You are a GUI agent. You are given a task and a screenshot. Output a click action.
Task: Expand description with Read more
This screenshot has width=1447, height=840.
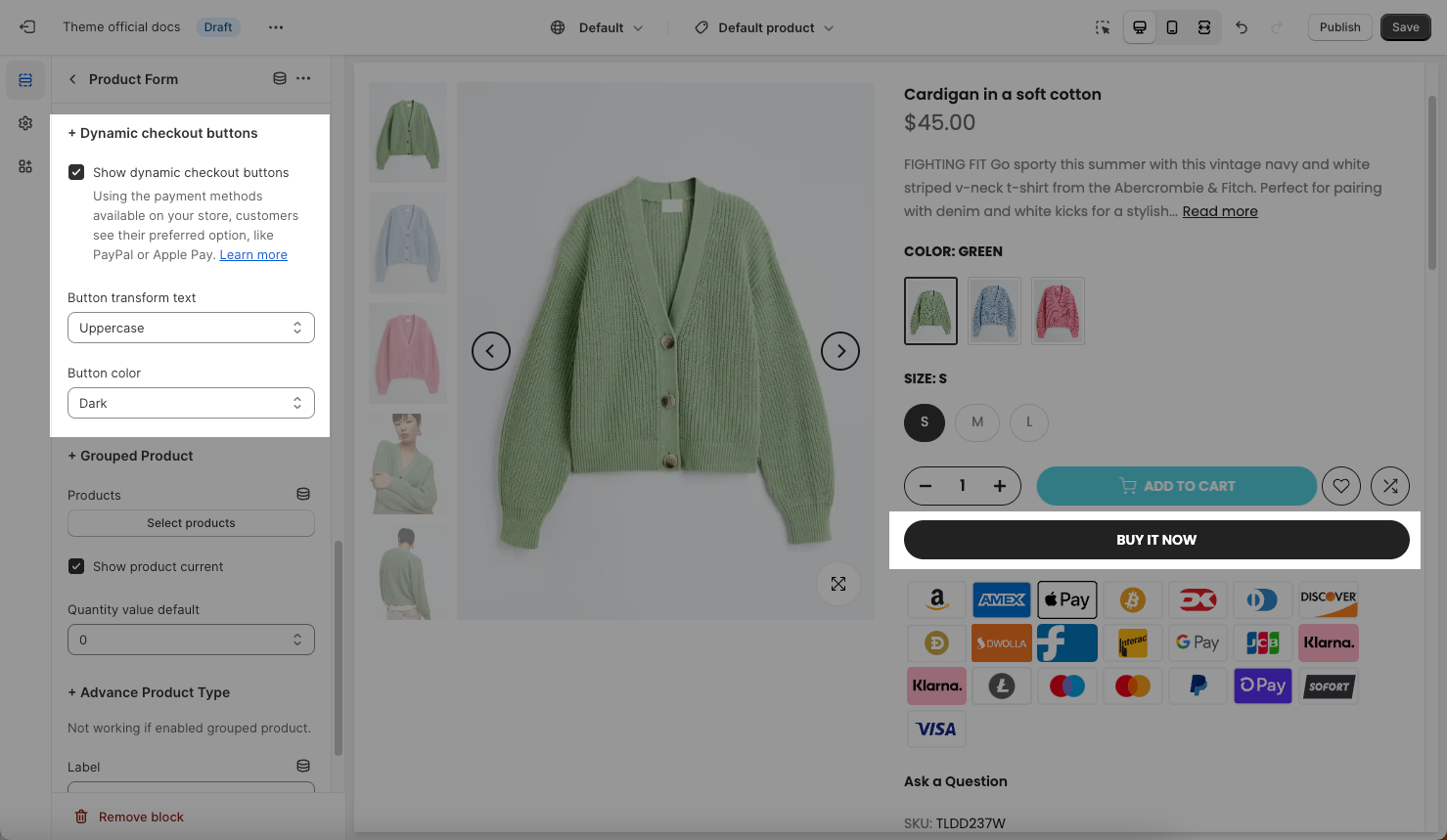[1220, 211]
